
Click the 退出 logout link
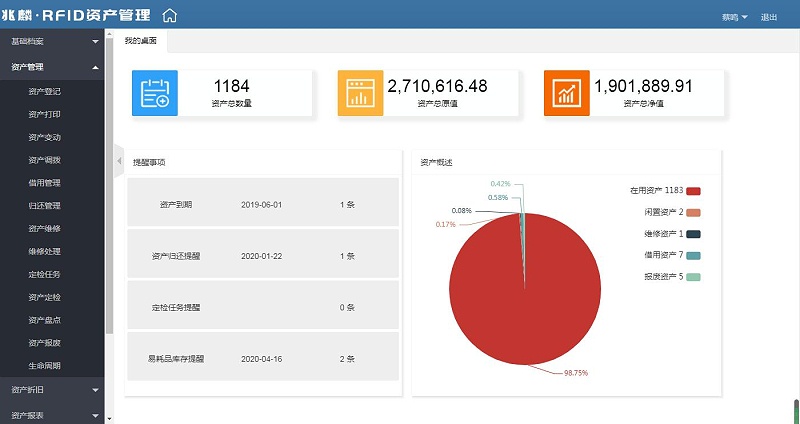[769, 17]
